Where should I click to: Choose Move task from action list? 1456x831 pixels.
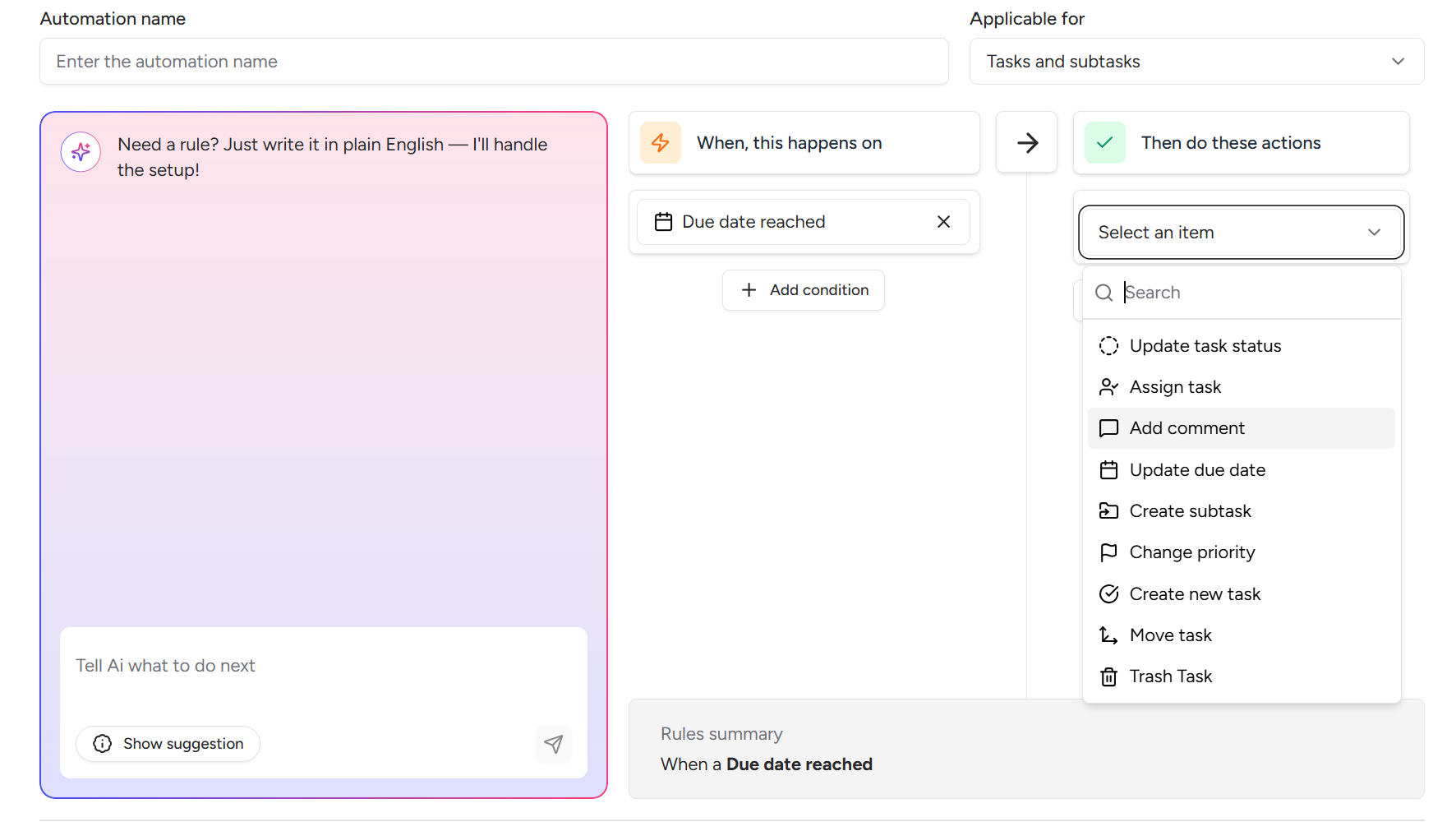1170,635
